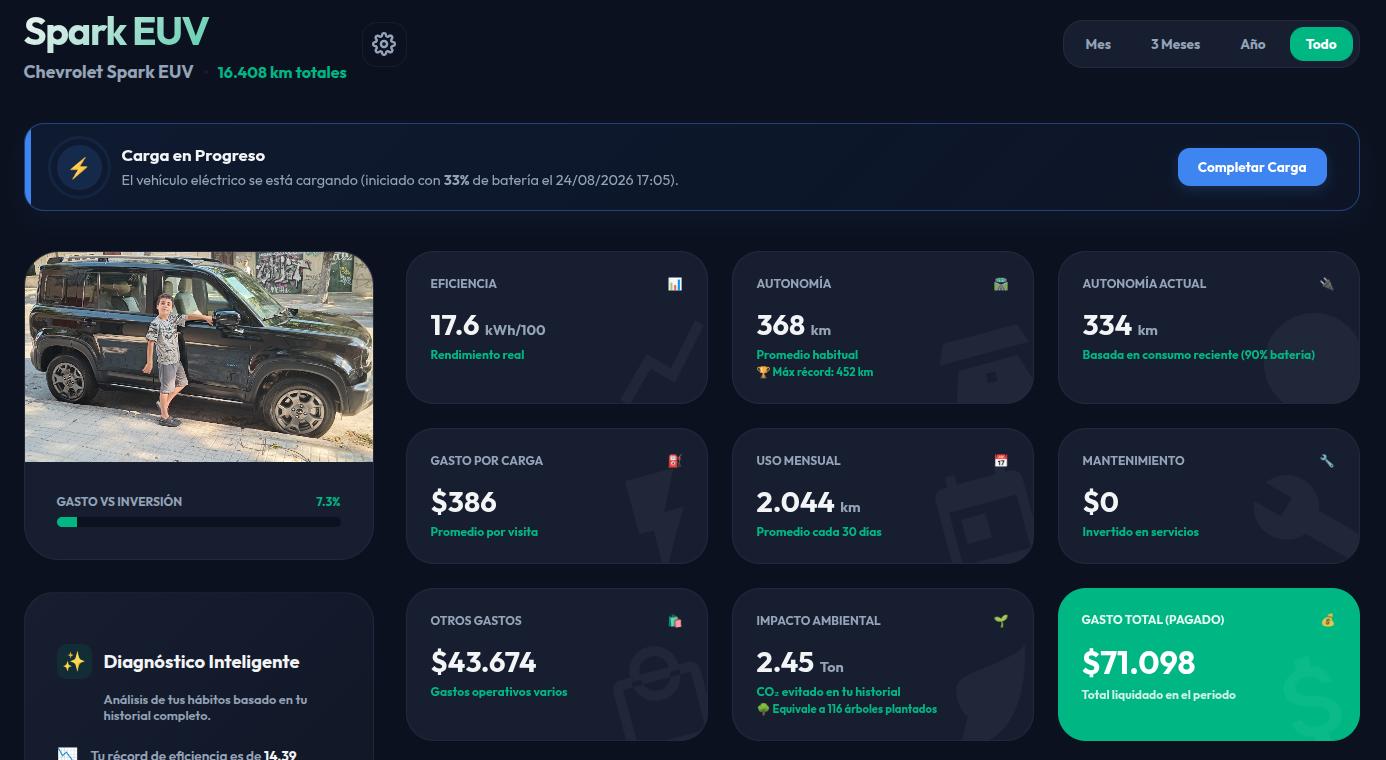The height and width of the screenshot is (760, 1386).
Task: Click the wrench icon on Mantenimiento card
Action: [x=1327, y=461]
